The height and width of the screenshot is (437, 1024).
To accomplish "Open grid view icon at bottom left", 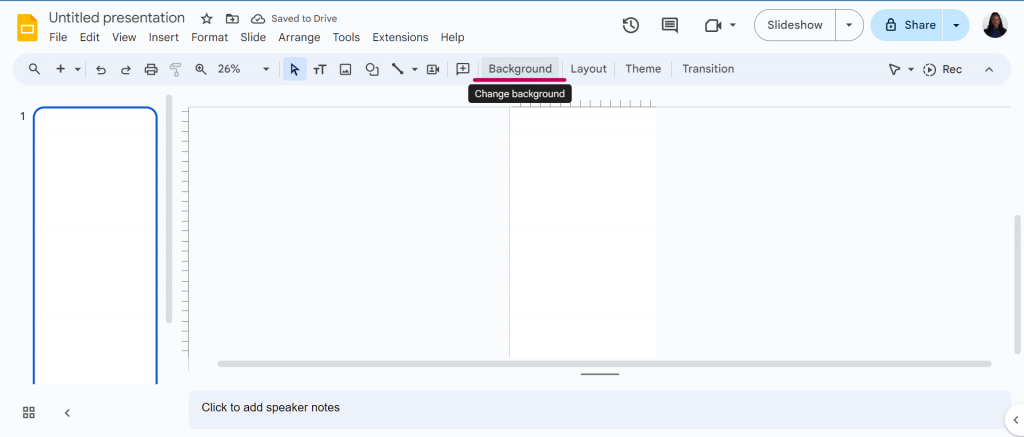I will 28,412.
